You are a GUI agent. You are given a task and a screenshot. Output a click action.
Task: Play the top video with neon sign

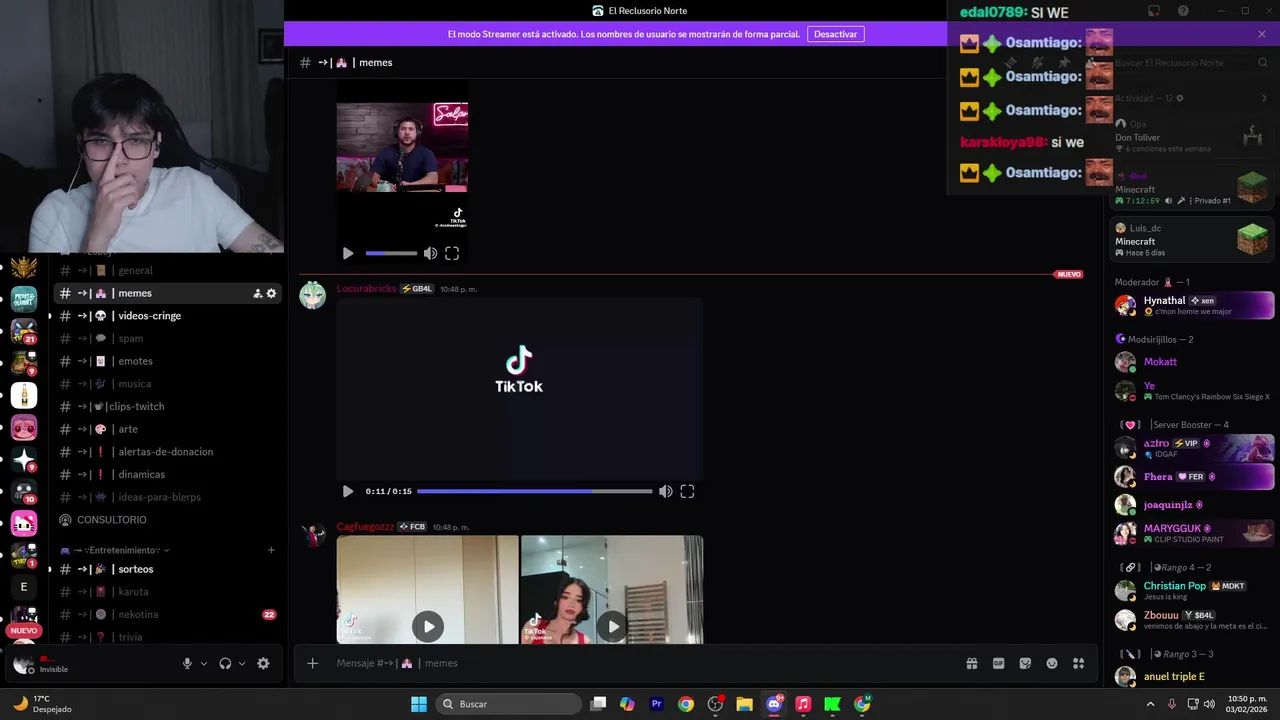(x=348, y=253)
